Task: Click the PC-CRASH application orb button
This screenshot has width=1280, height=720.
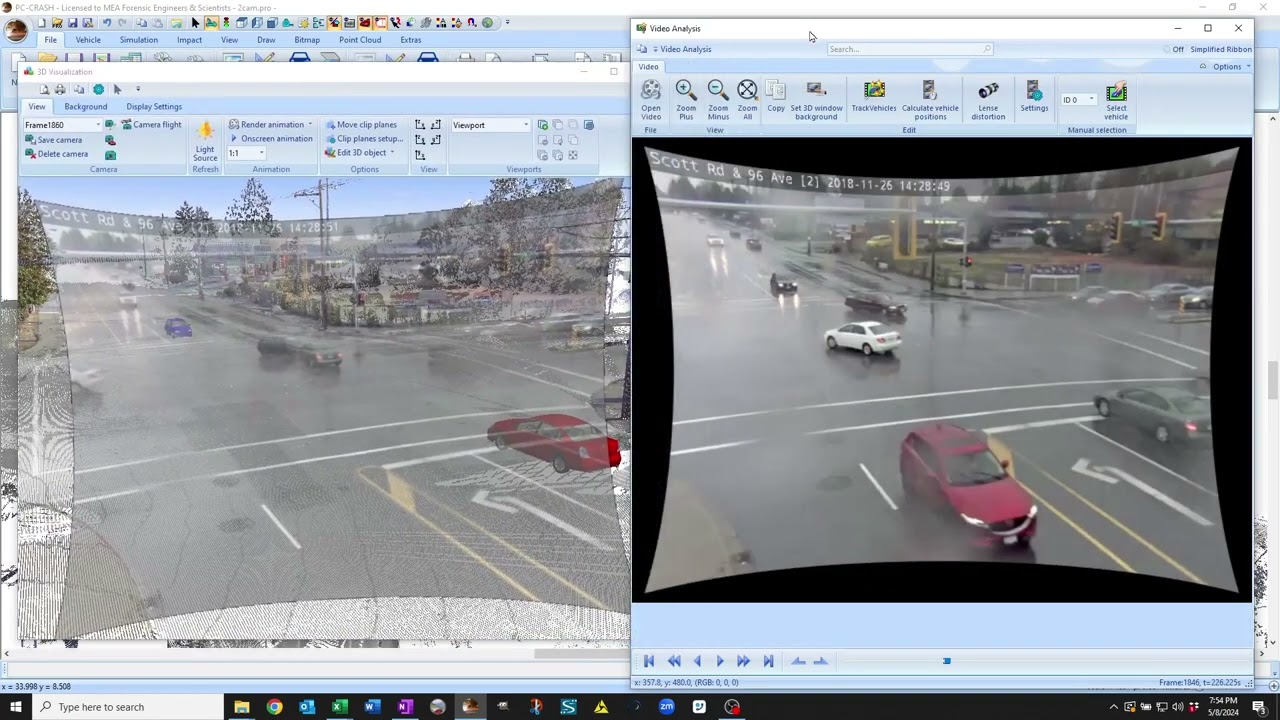Action: tap(16, 30)
